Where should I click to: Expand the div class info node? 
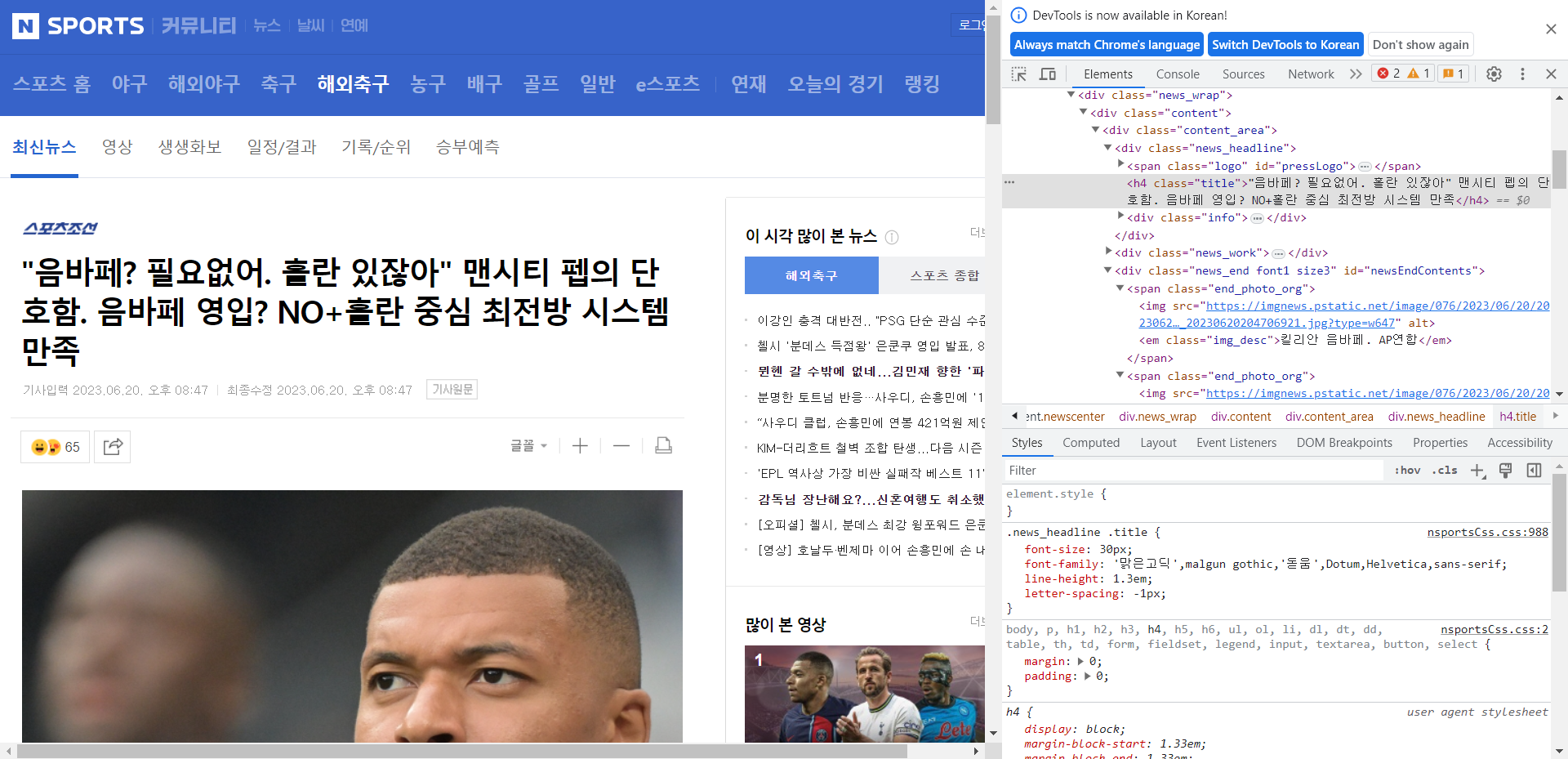pyautogui.click(x=1120, y=217)
